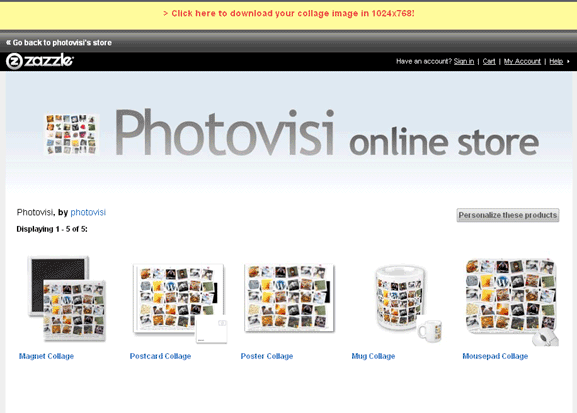Click the Magnet Collage product image
Image resolution: width=577 pixels, height=413 pixels.
point(67,298)
